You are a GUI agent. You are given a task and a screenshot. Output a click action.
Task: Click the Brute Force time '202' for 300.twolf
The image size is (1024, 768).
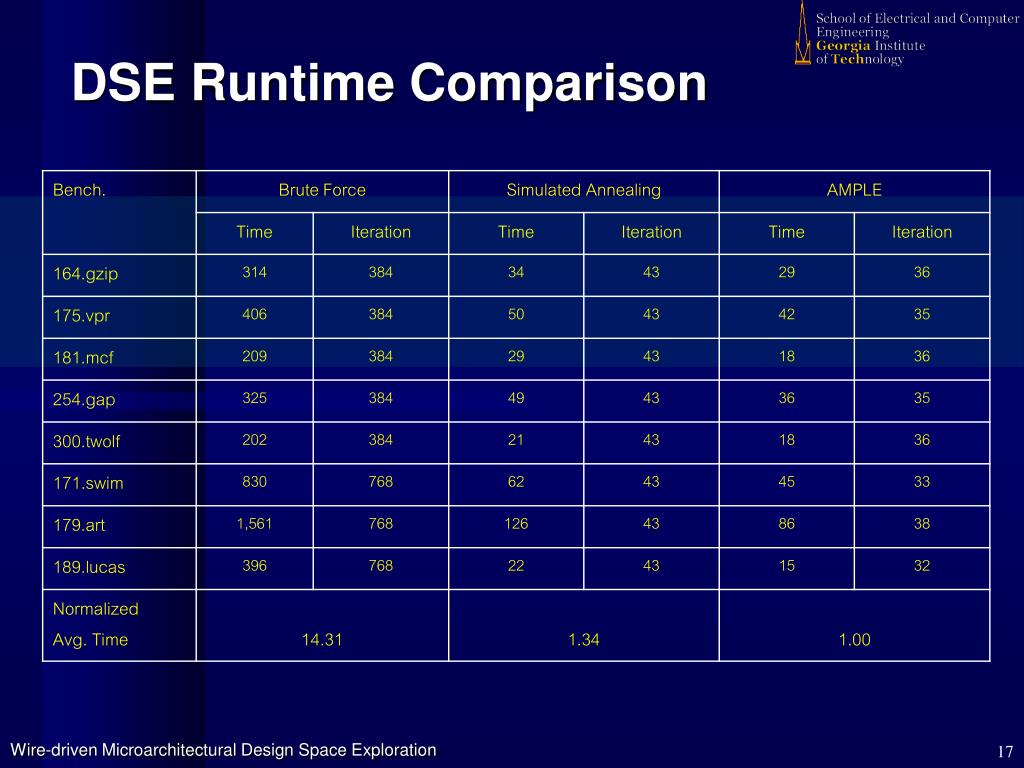click(x=254, y=440)
